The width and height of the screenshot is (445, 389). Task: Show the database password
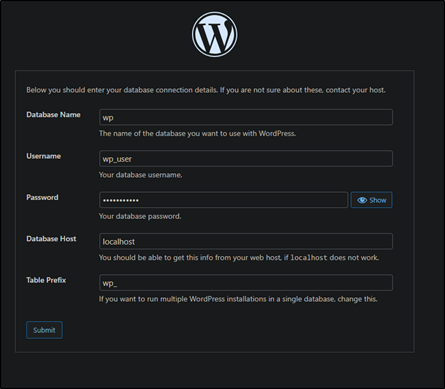[371, 200]
